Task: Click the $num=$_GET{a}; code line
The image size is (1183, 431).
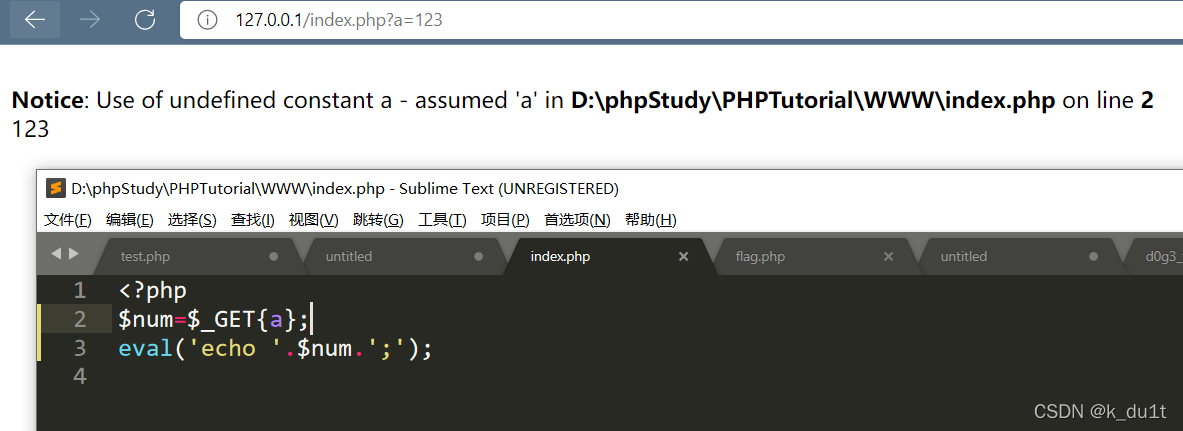Action: click(214, 320)
